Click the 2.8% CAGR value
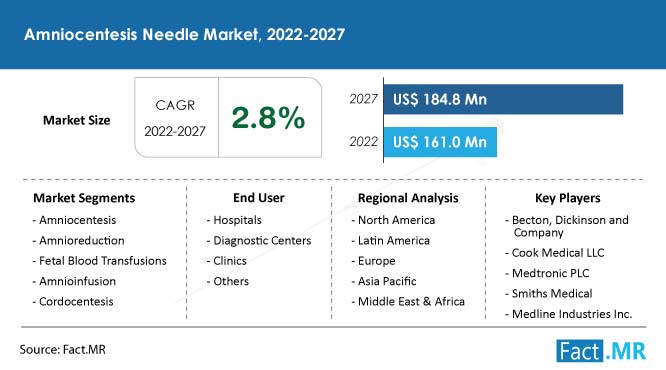This screenshot has width=666, height=370. tap(268, 118)
